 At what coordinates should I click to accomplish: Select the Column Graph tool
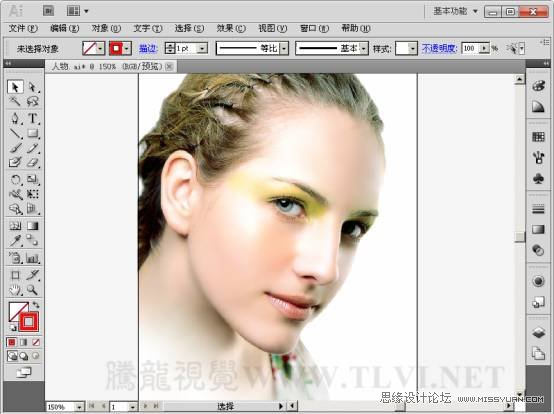[33, 258]
